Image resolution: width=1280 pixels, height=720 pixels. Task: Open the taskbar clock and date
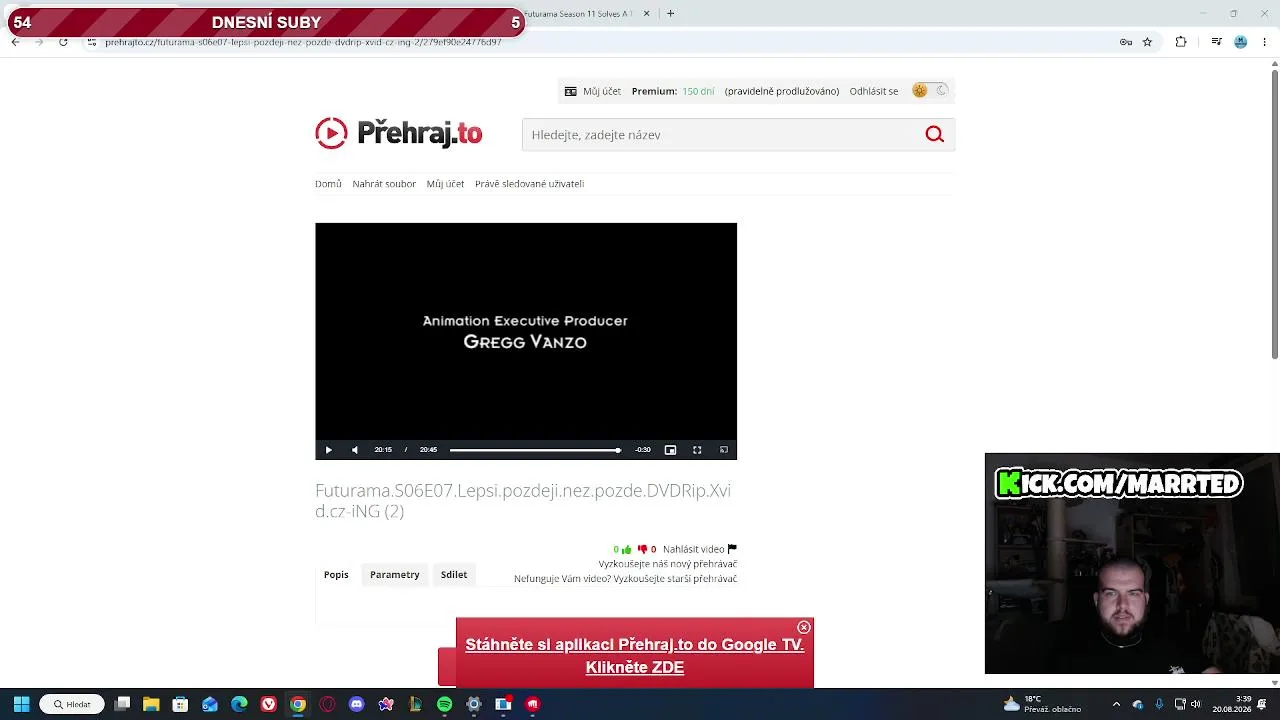[1232, 704]
